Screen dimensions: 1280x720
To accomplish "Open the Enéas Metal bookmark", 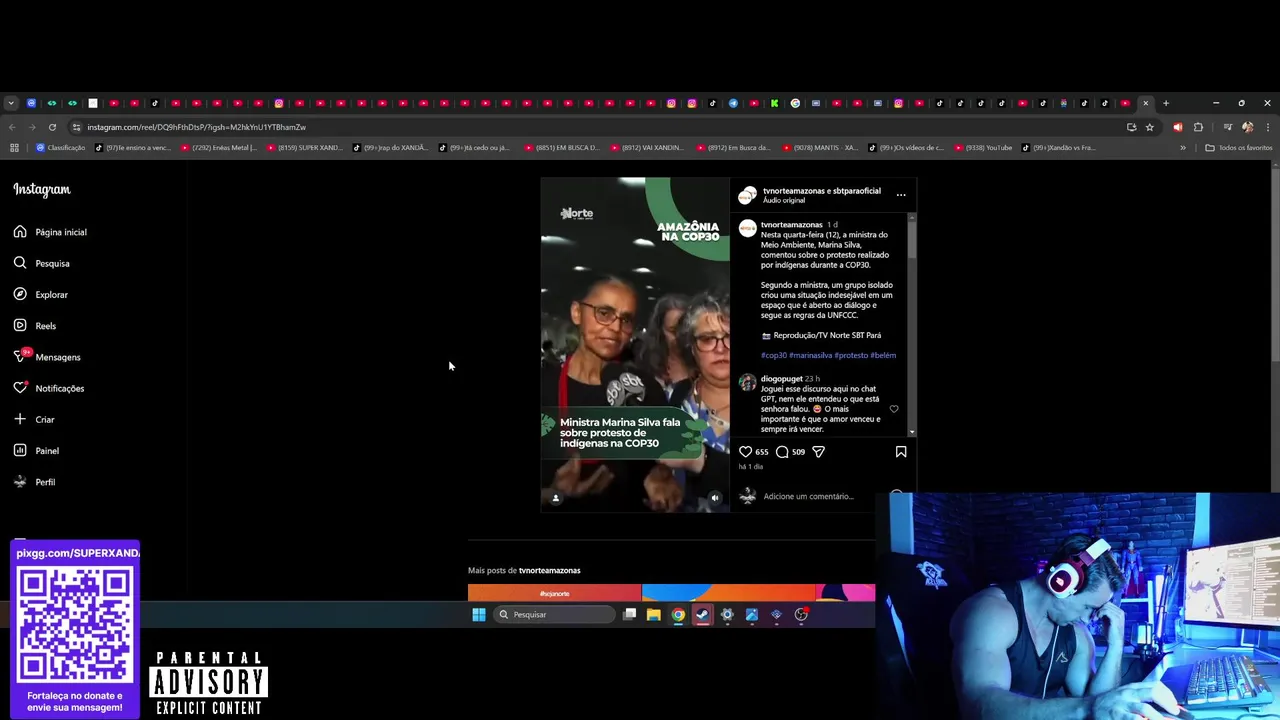I will tap(219, 148).
